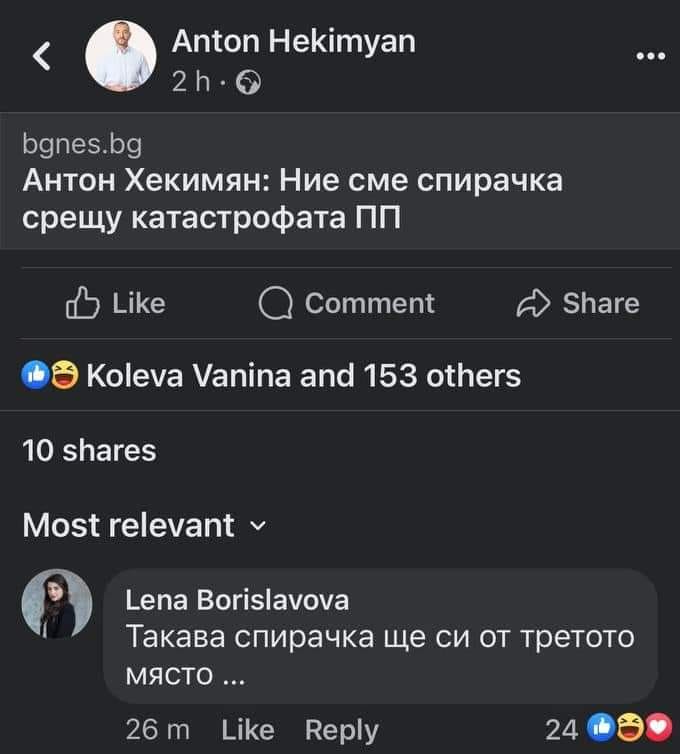
Task: Open the bgnes.bg article link preview
Action: 340,181
